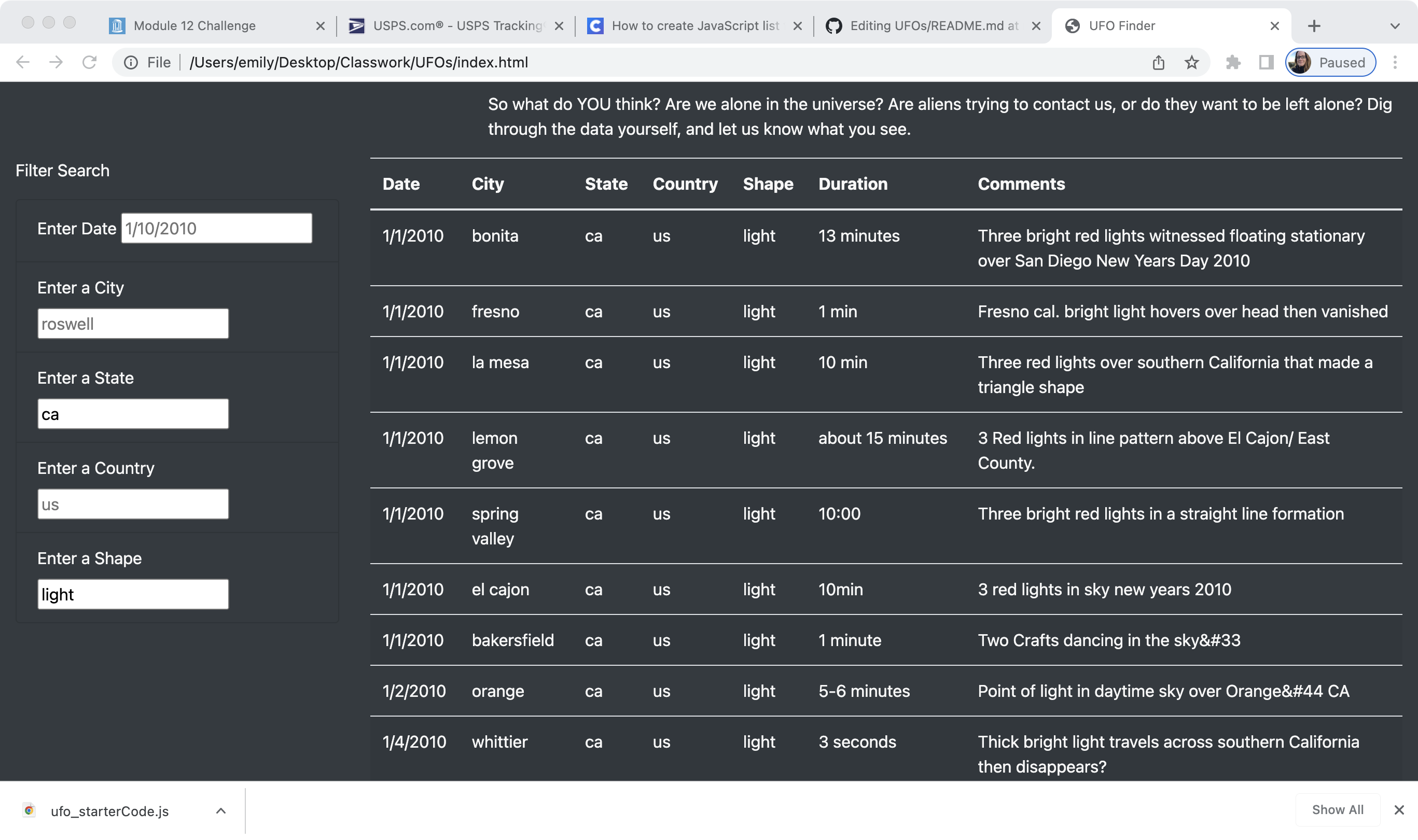Viewport: 1418px width, 840px height.
Task: Switch to the USPS Tracking tab
Action: tap(453, 25)
